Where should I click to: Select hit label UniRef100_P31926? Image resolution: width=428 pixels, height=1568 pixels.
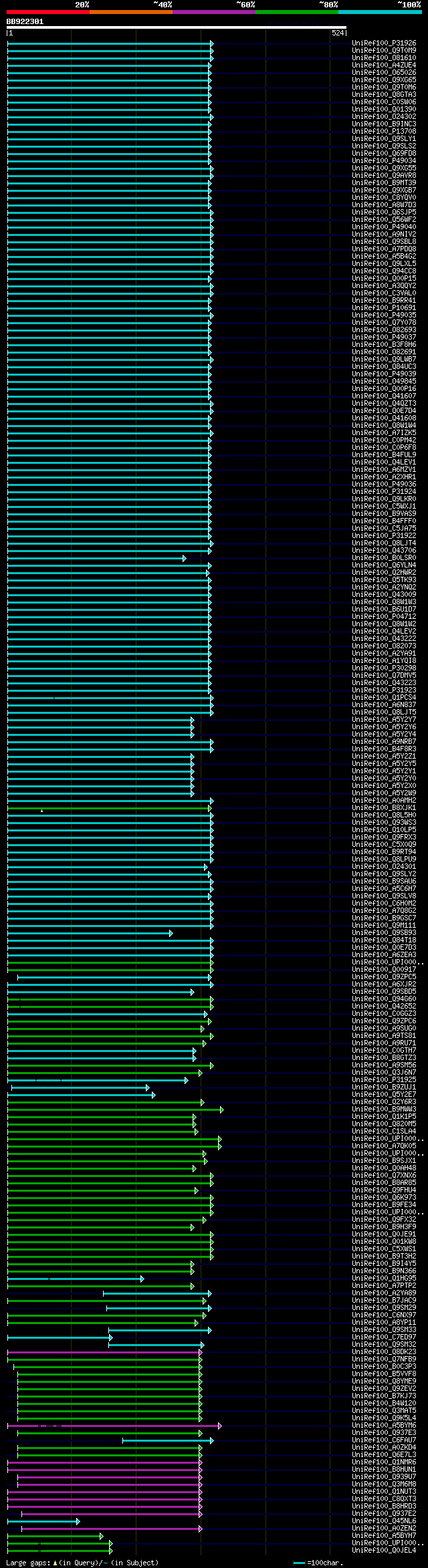coord(384,43)
